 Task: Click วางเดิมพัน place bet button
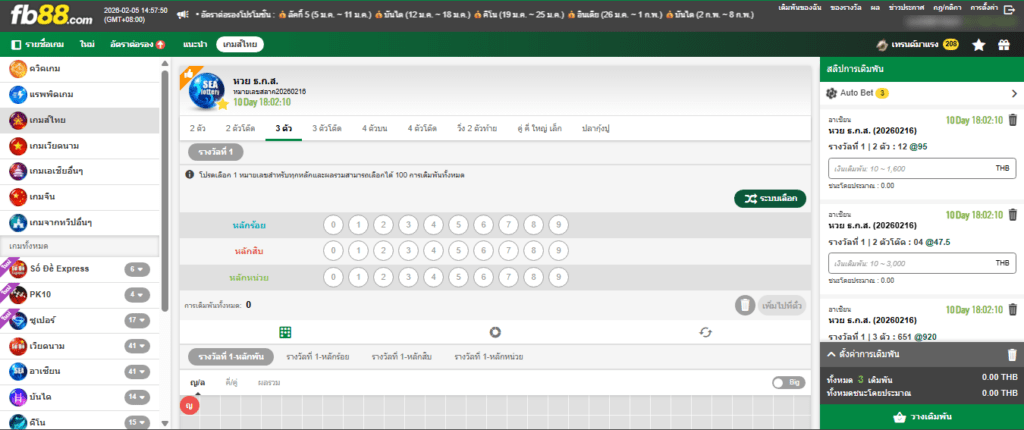point(921,417)
